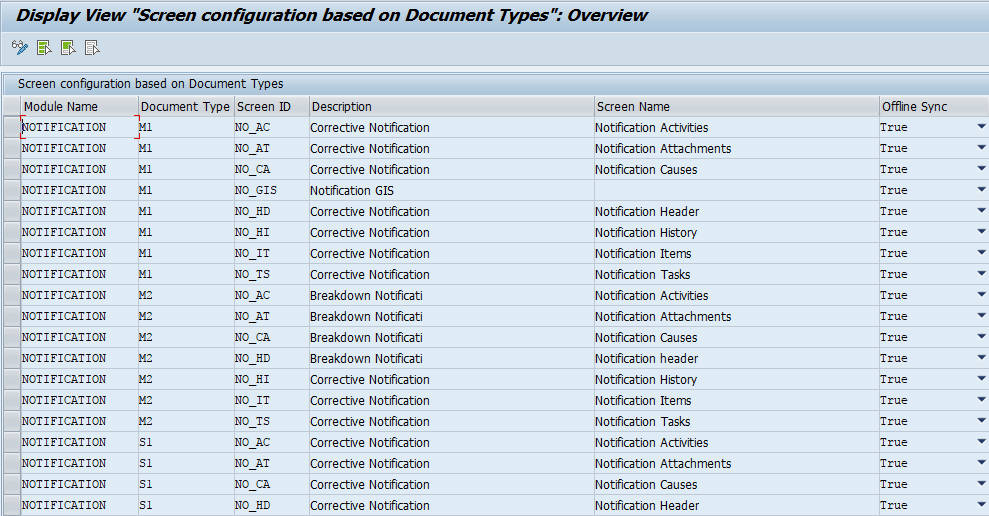989x516 pixels.
Task: Open Offline Sync dropdown for M2 NO_TS row
Action: point(981,422)
